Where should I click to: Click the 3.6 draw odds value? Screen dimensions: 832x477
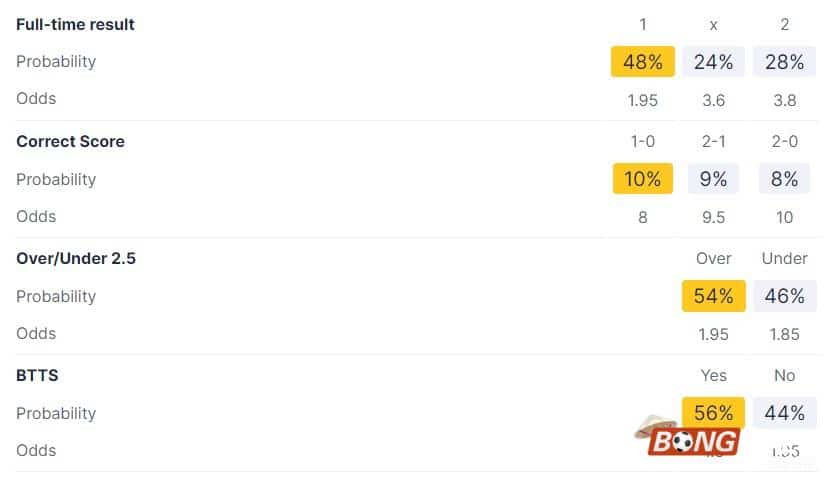(713, 100)
